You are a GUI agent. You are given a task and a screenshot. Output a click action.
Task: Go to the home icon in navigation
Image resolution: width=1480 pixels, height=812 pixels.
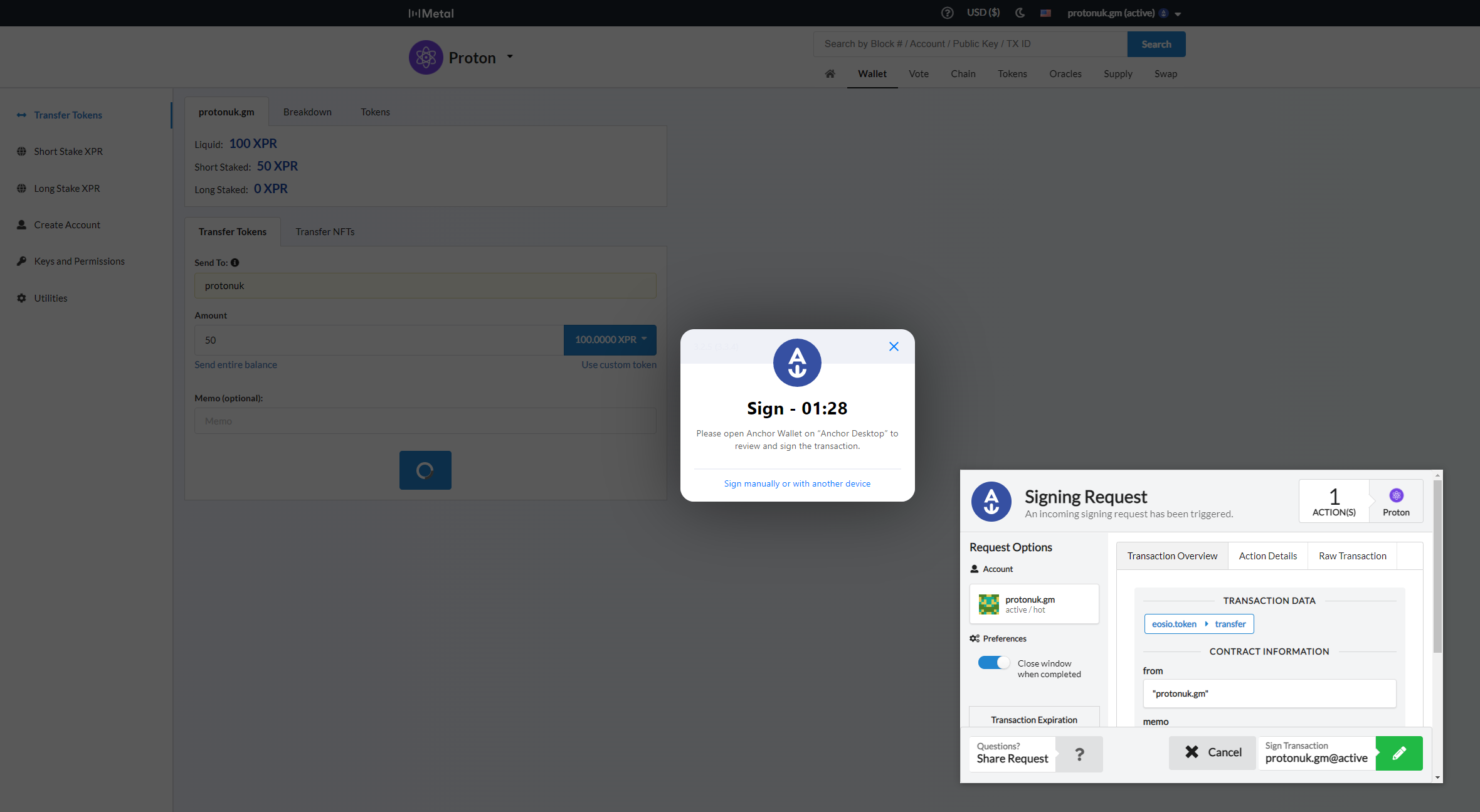coord(830,74)
